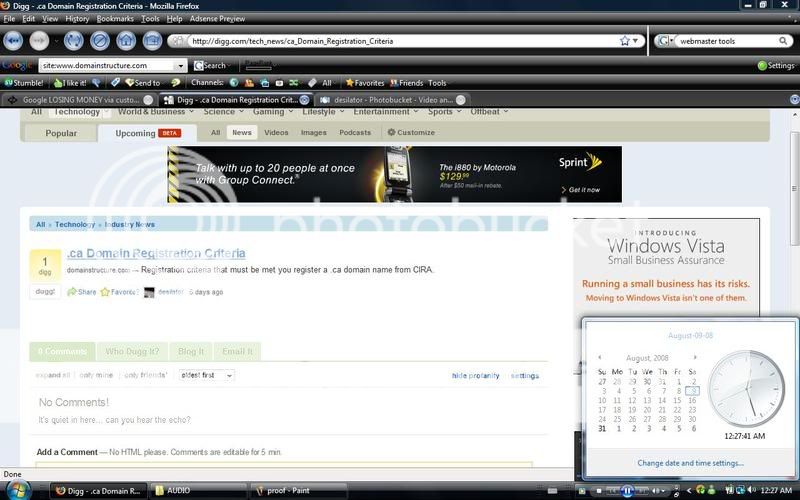Open the oldest first sort dropdown

click(x=207, y=375)
